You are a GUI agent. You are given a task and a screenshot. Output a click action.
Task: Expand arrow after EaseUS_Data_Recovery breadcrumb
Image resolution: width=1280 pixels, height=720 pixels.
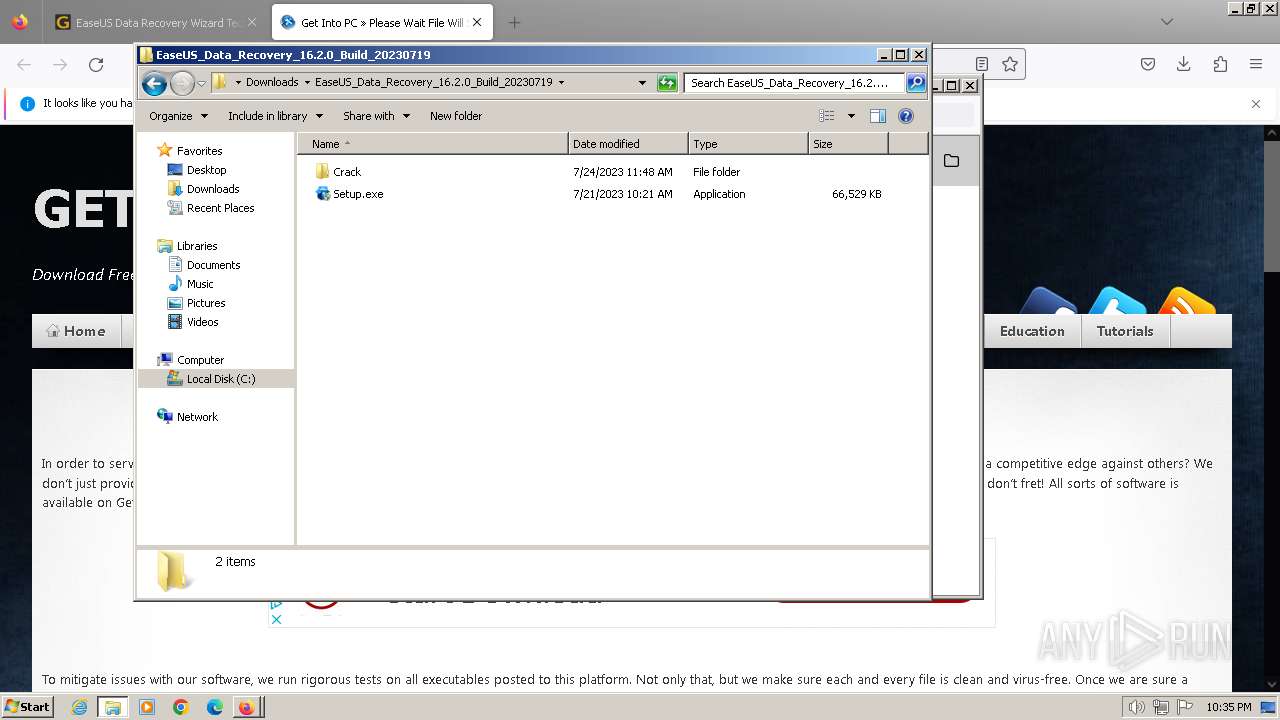pos(561,82)
